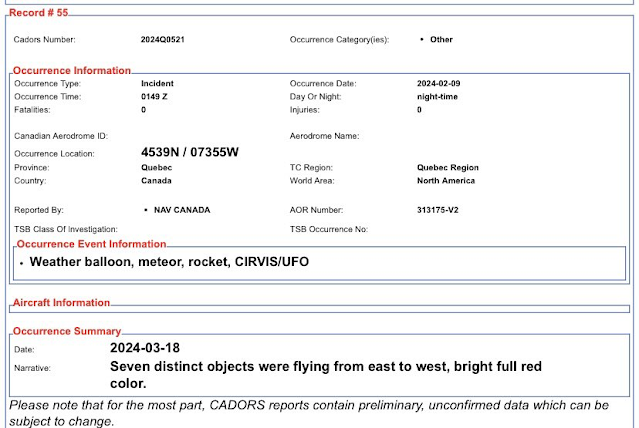Select the Occurrence Type value Incident
The image size is (639, 428).
coord(160,83)
